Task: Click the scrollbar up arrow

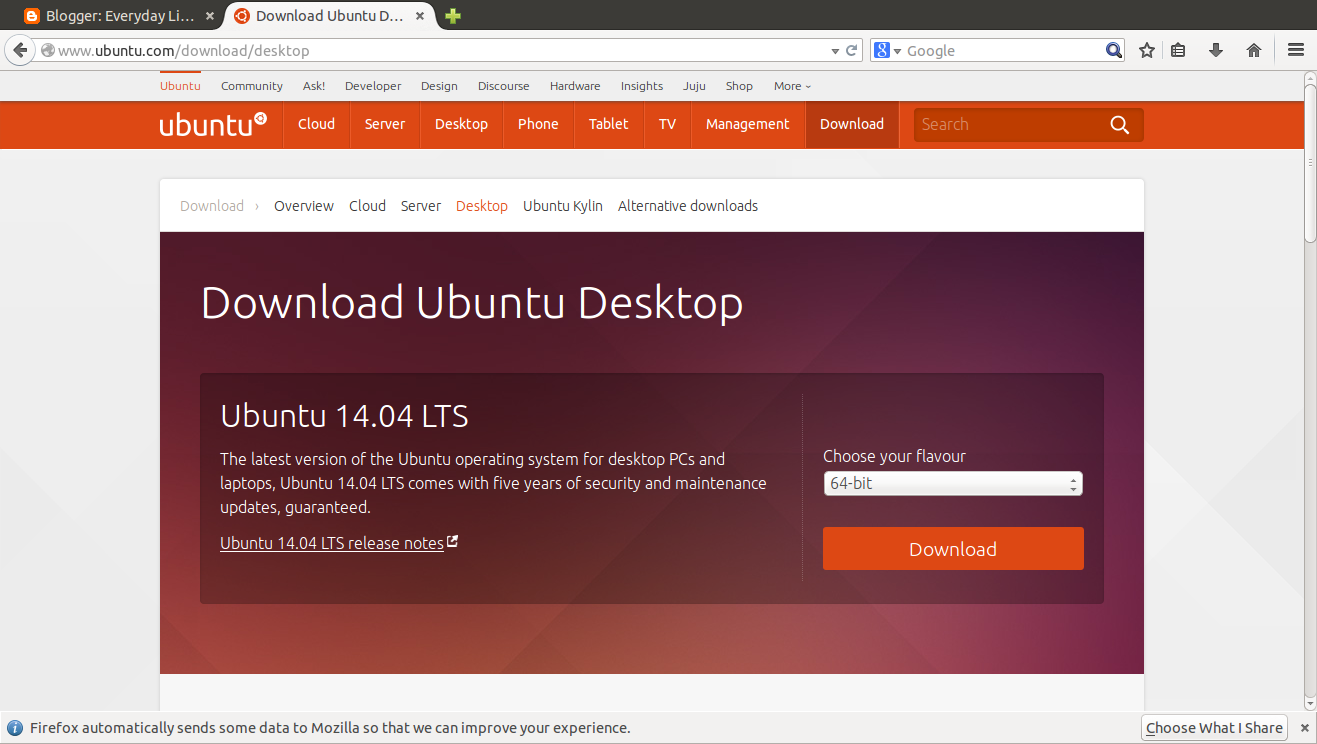Action: click(x=1310, y=78)
